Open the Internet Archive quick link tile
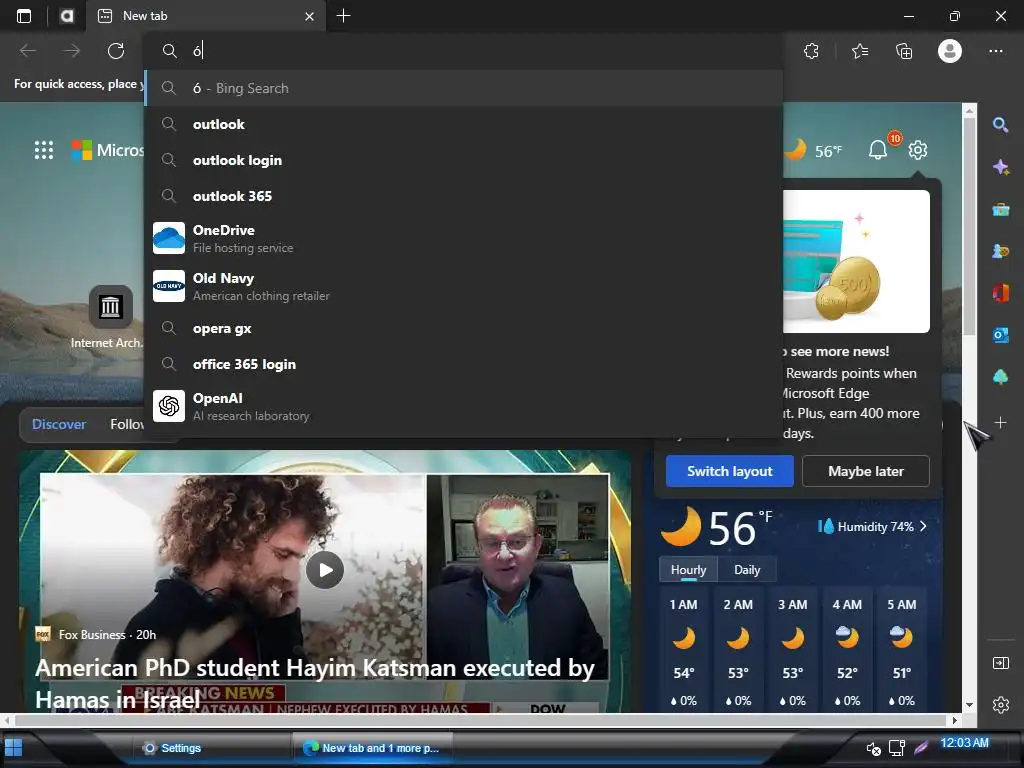 pos(110,306)
